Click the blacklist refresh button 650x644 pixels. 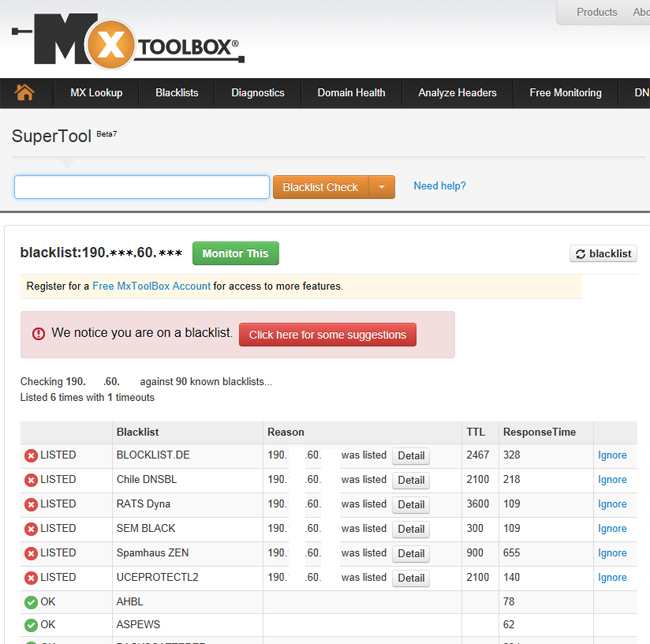pos(603,254)
